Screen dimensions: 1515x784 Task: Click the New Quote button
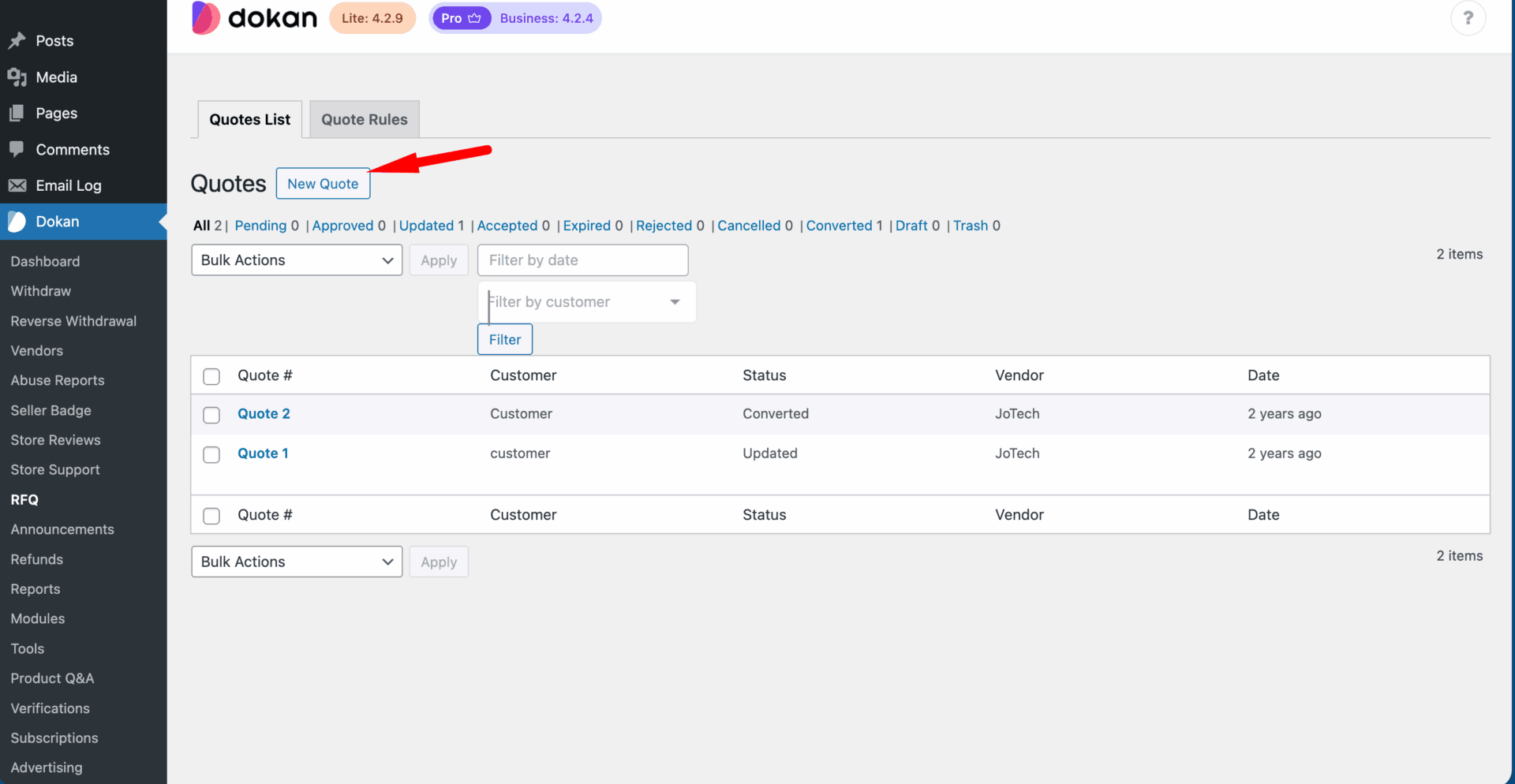pos(323,184)
